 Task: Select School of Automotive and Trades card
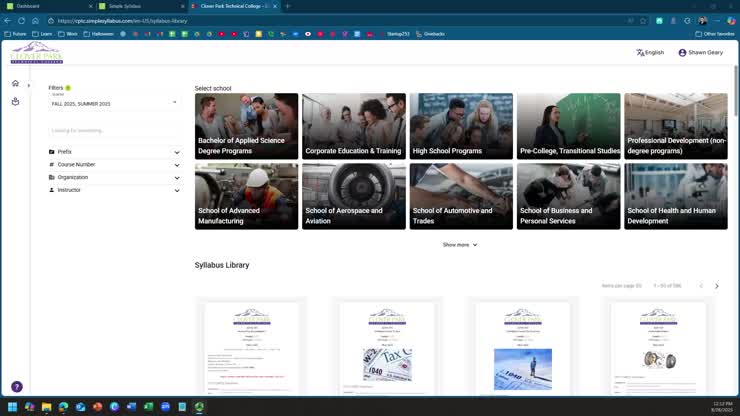click(461, 196)
